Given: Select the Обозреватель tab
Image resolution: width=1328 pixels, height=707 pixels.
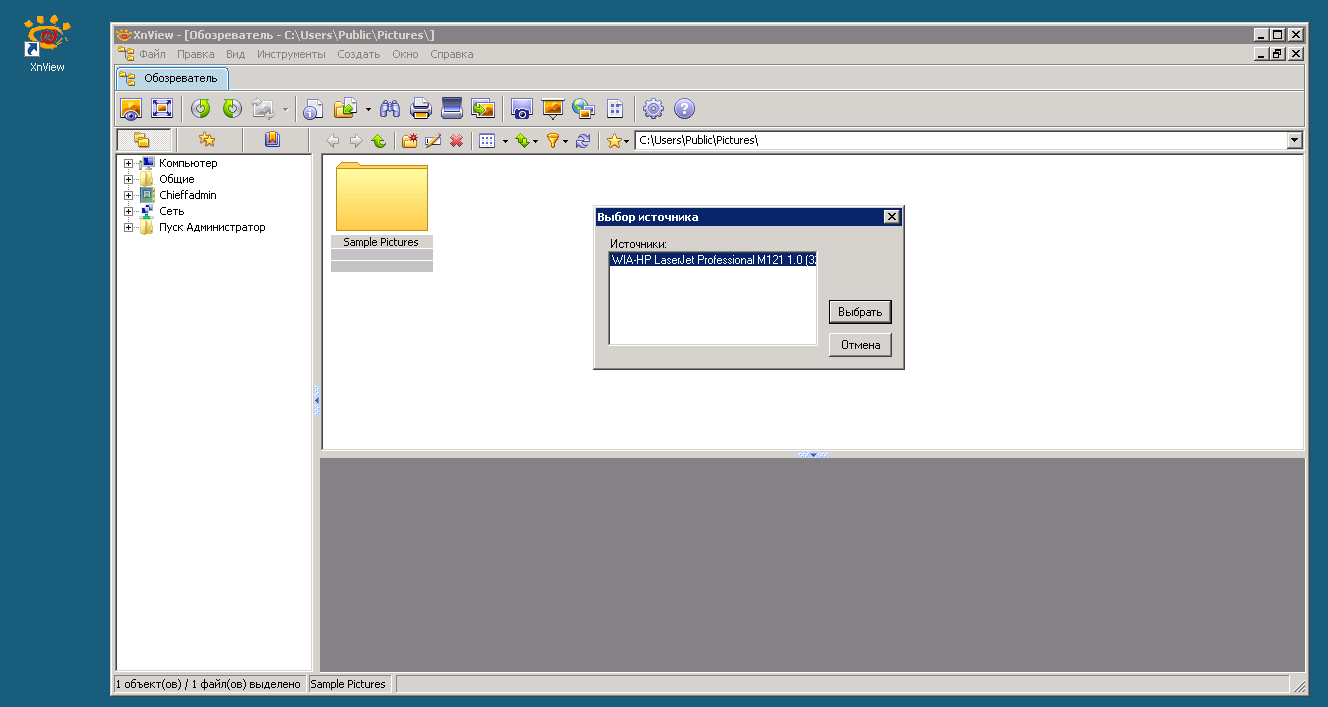Looking at the screenshot, I should [172, 78].
